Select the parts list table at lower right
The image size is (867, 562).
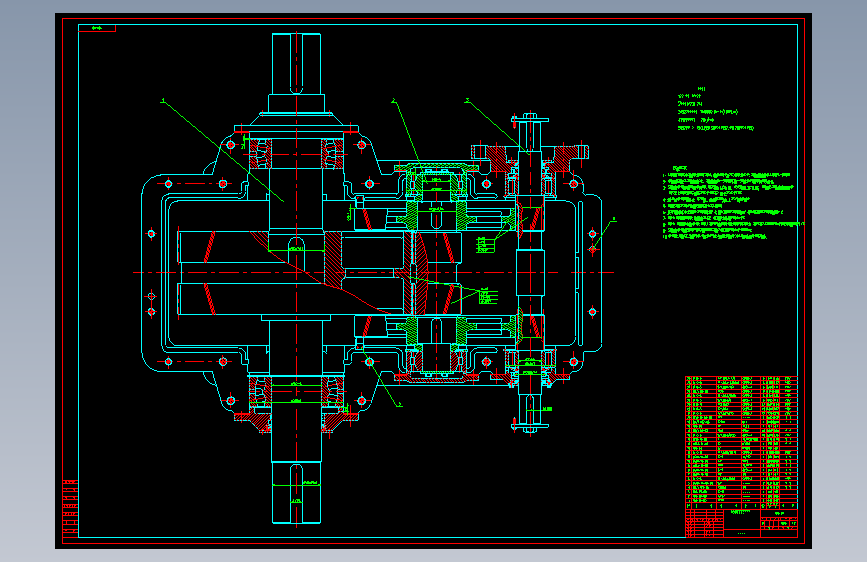(741, 443)
